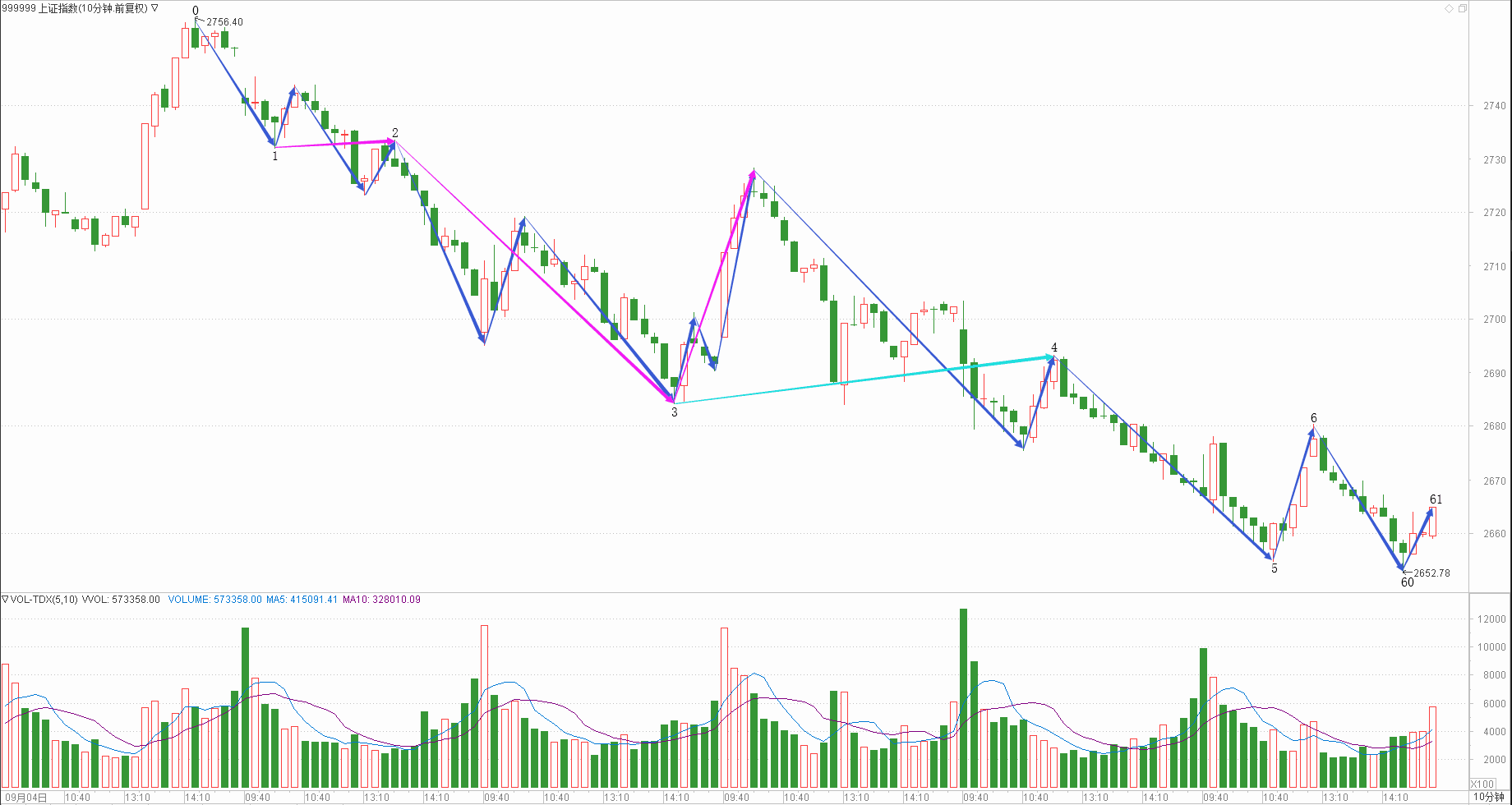Click the MA10: 328010.09 volume average label

(x=381, y=600)
